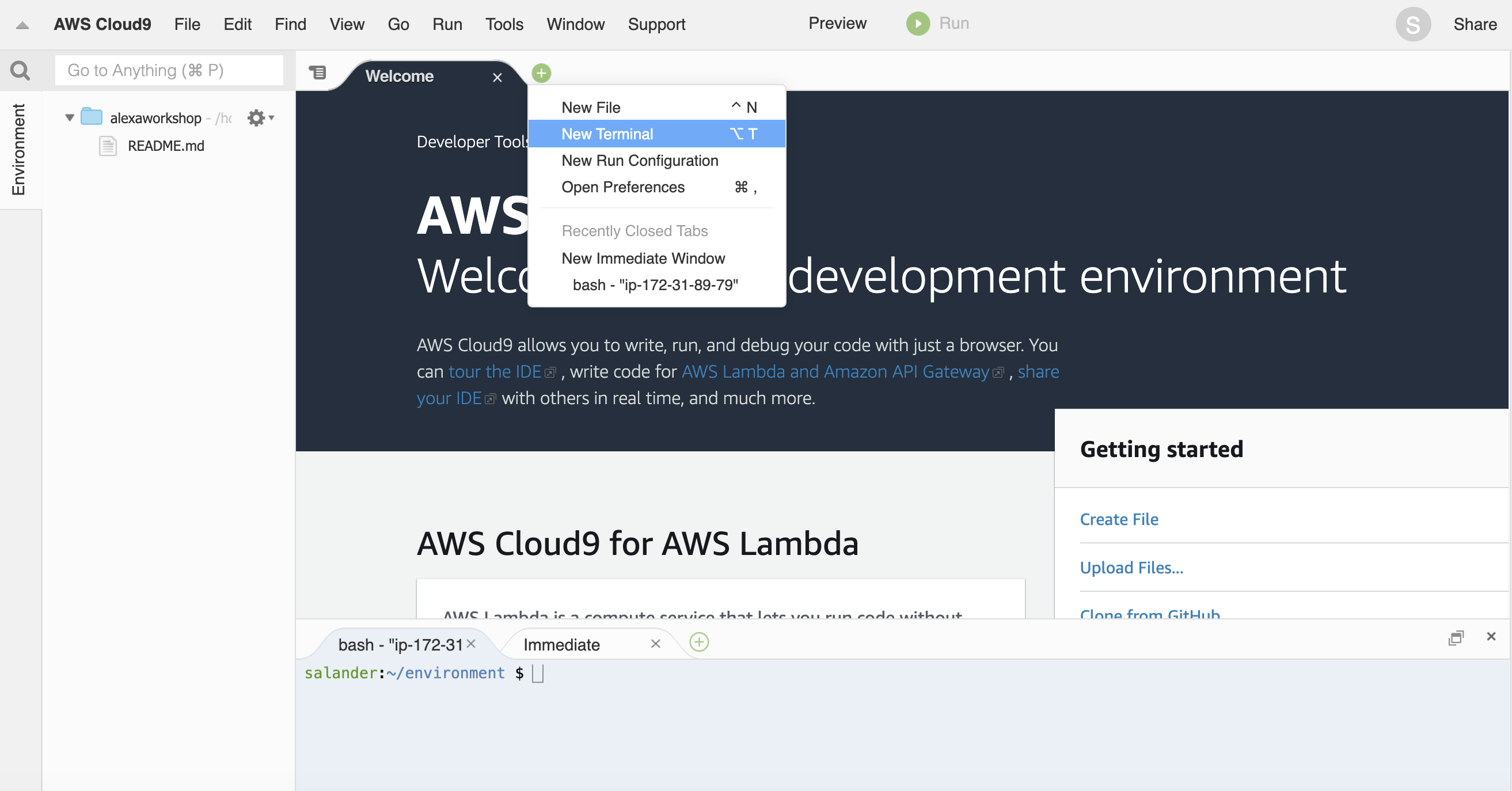Open the Go menu

click(398, 24)
